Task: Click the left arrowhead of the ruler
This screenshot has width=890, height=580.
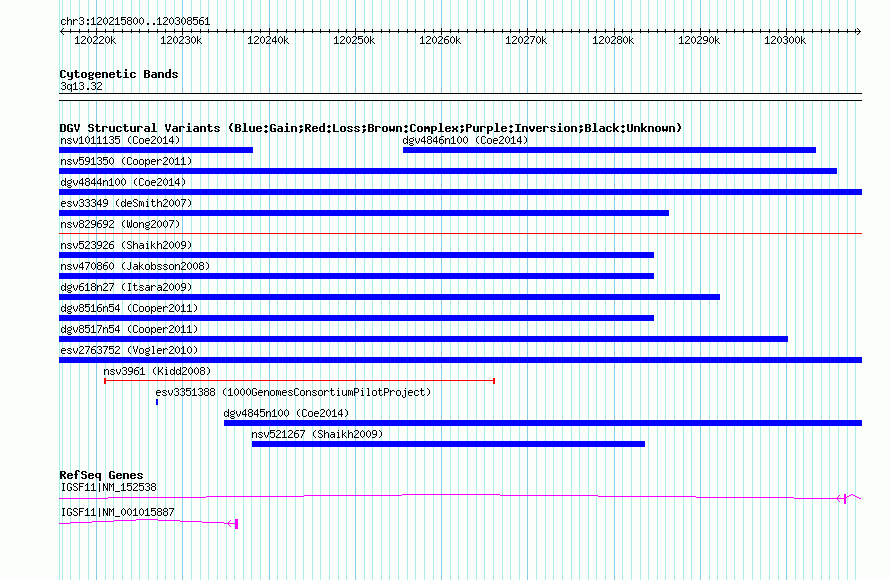Action: pos(62,32)
